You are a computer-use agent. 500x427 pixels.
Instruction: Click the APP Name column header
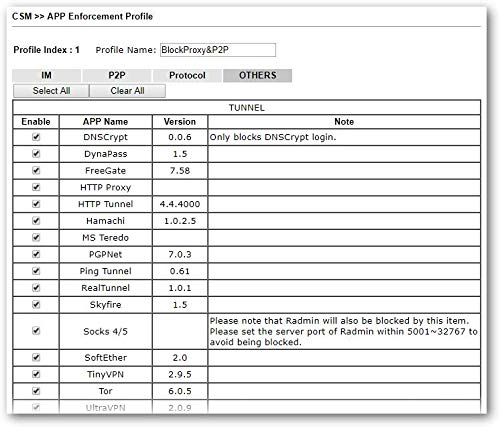tap(105, 122)
